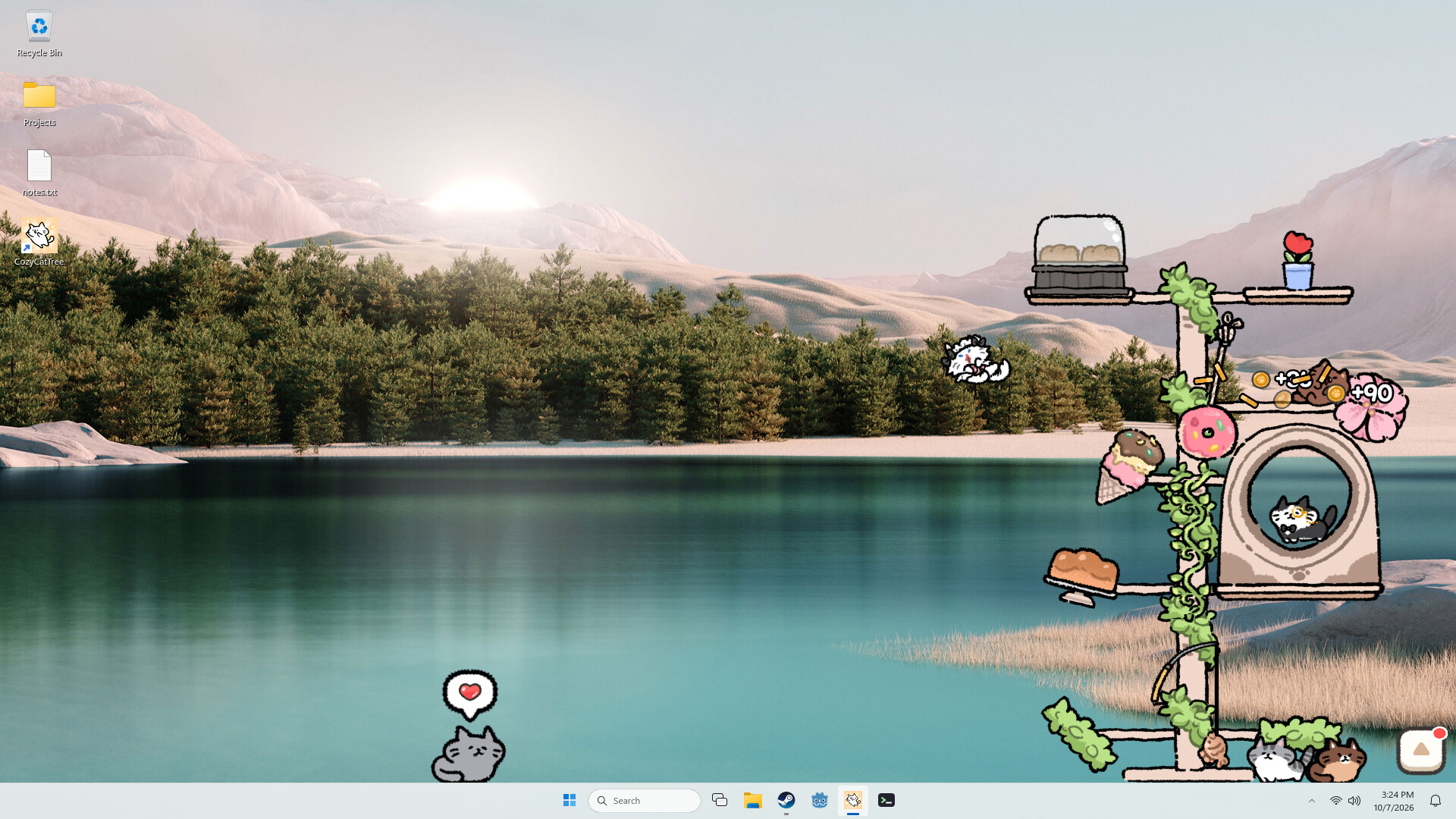Click the pink sprinkled donut decoration

pos(1207,431)
